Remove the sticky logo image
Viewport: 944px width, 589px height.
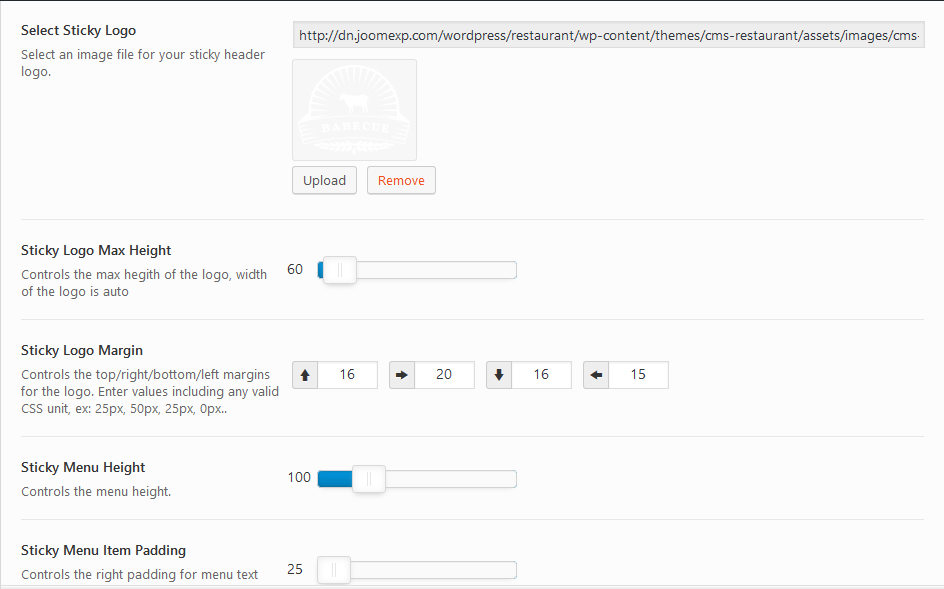pos(401,181)
